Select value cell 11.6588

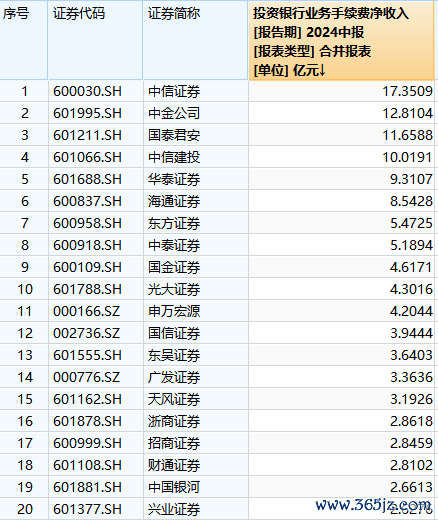pos(342,135)
